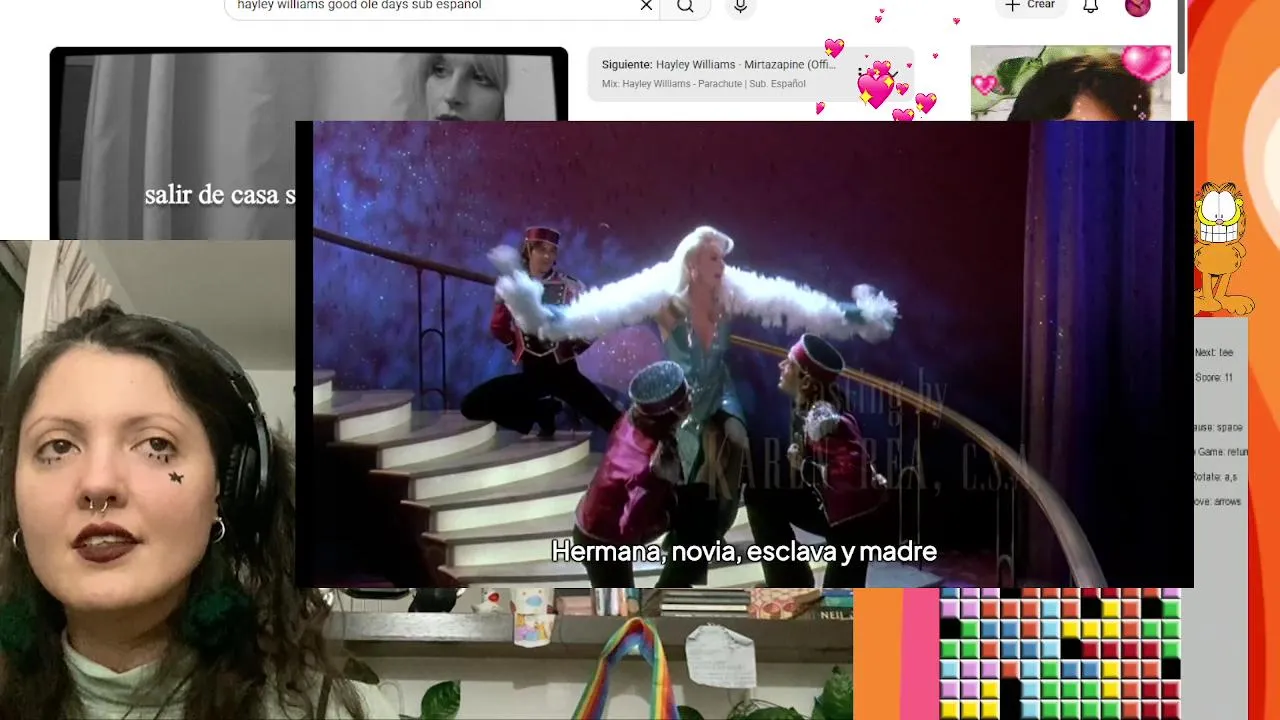Click the 'Score: 11' text
Image resolution: width=1280 pixels, height=720 pixels.
[1214, 377]
